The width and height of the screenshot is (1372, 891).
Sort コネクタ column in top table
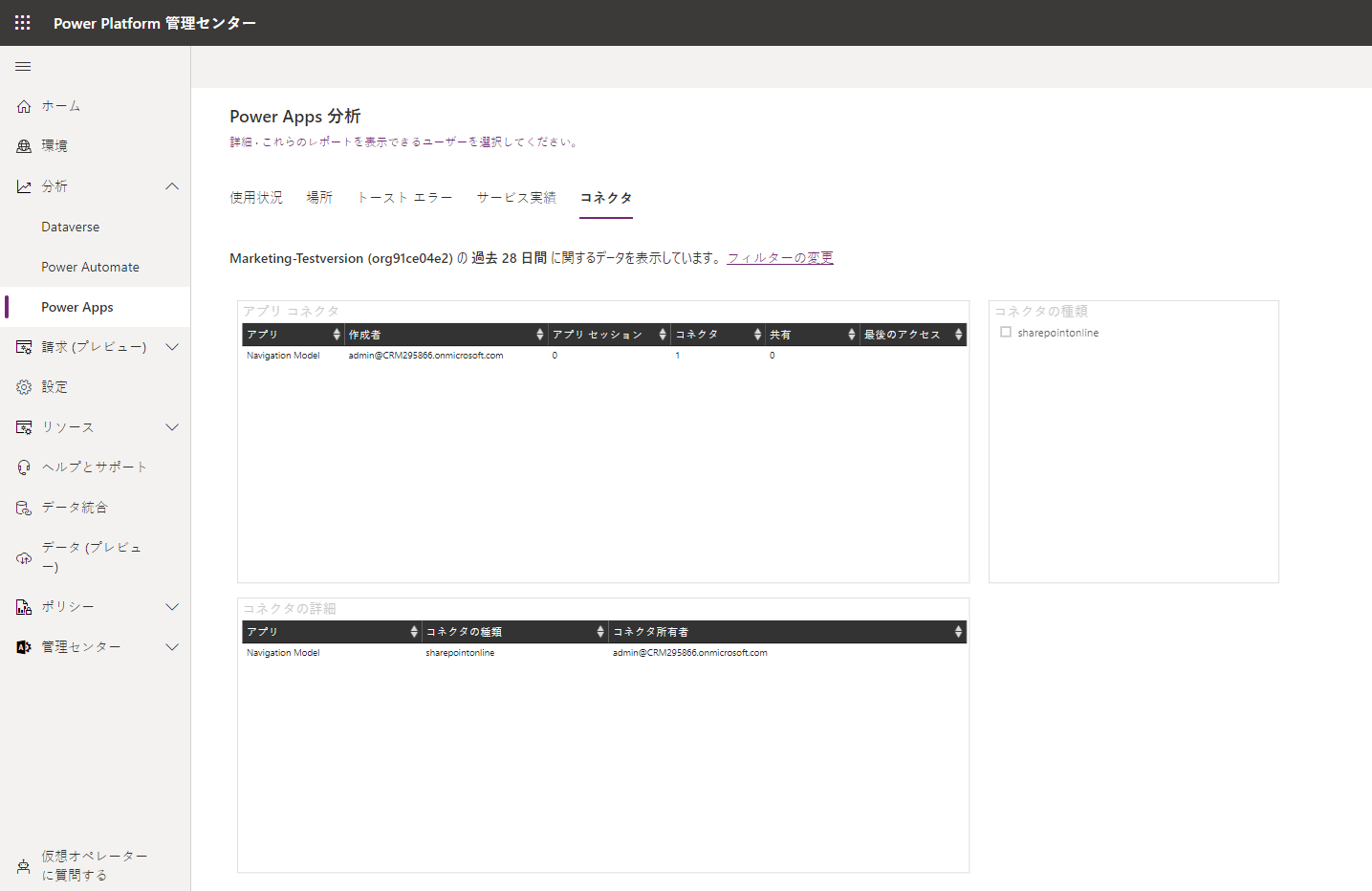point(757,335)
